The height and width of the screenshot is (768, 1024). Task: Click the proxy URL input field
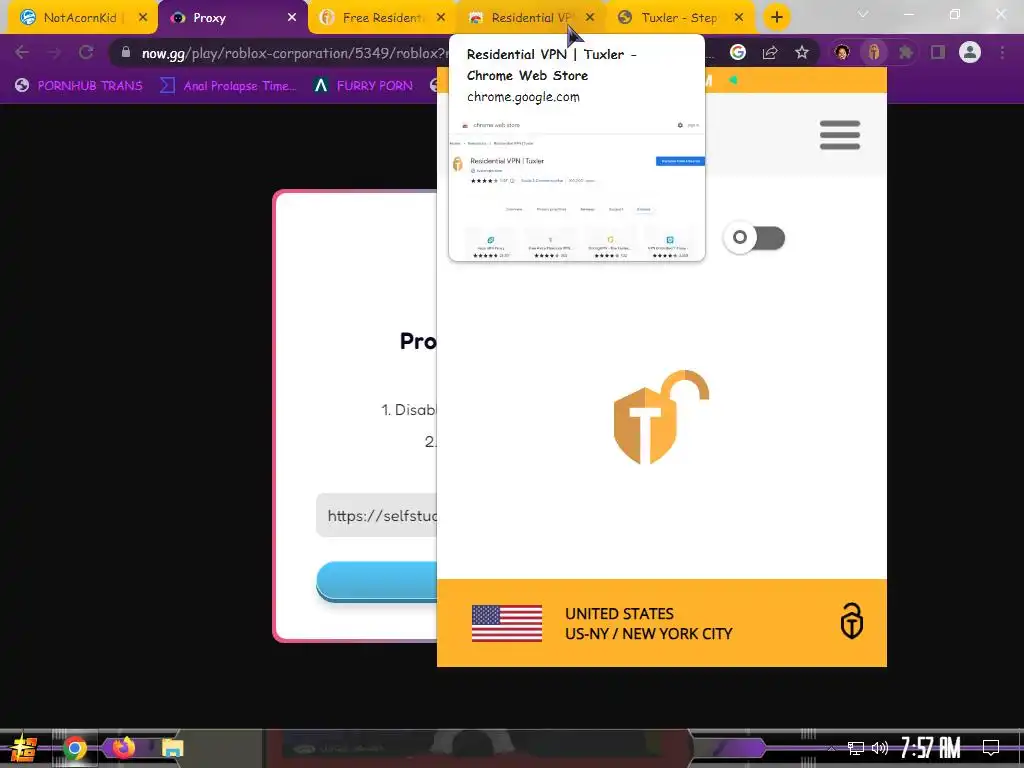click(377, 516)
